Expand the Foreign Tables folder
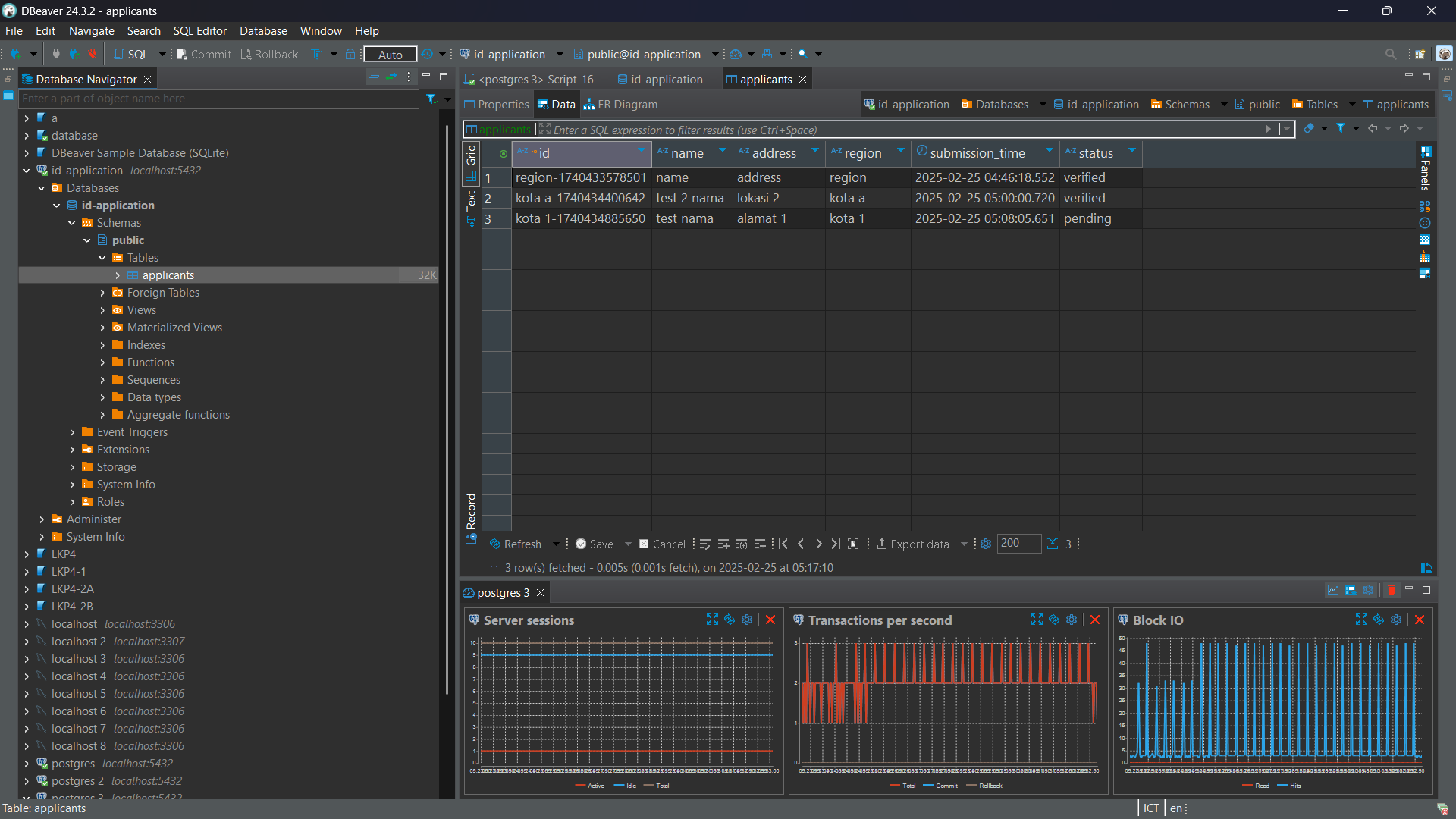1456x819 pixels. point(102,293)
